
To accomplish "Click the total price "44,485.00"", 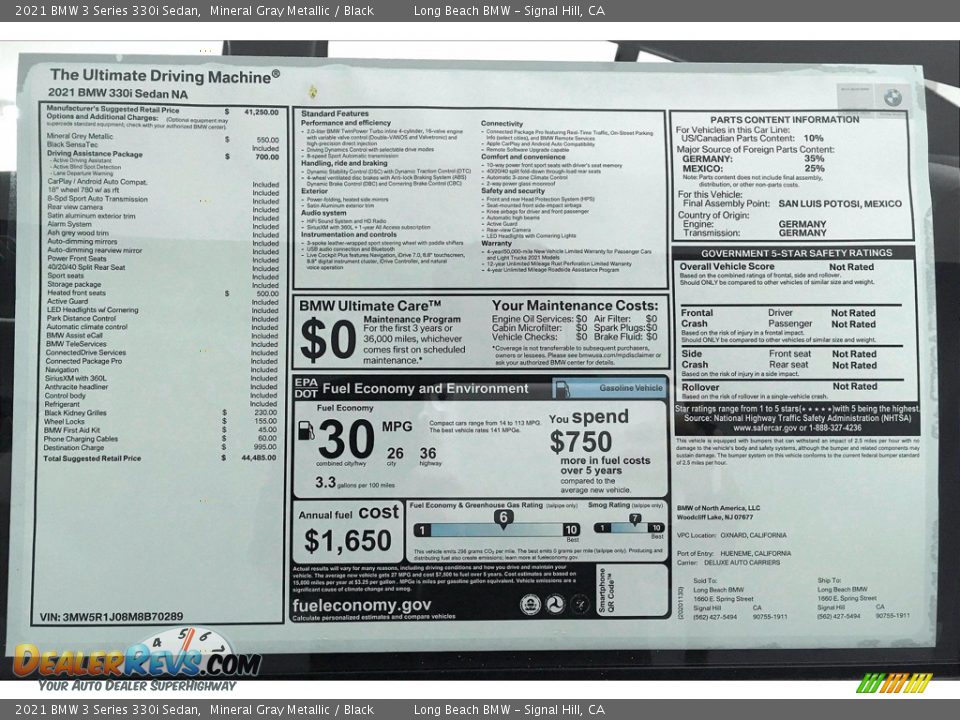I will click(258, 457).
